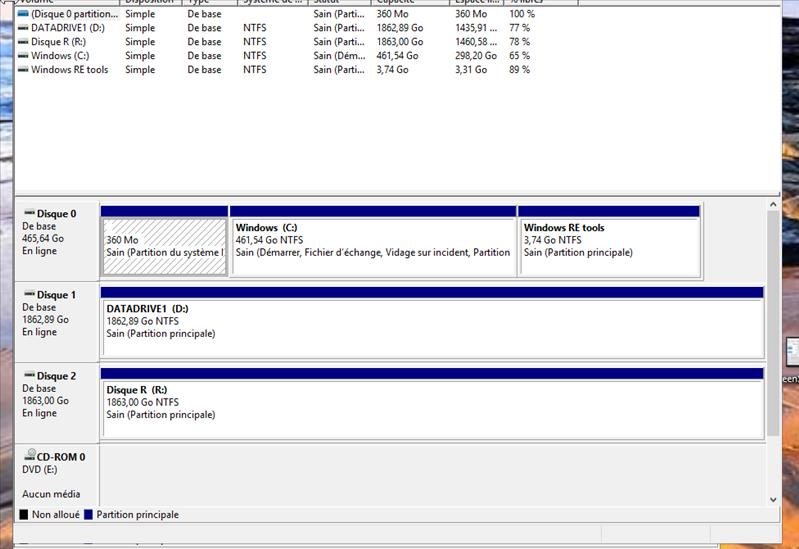Select Windows (C:) name in the volume list

60,56
